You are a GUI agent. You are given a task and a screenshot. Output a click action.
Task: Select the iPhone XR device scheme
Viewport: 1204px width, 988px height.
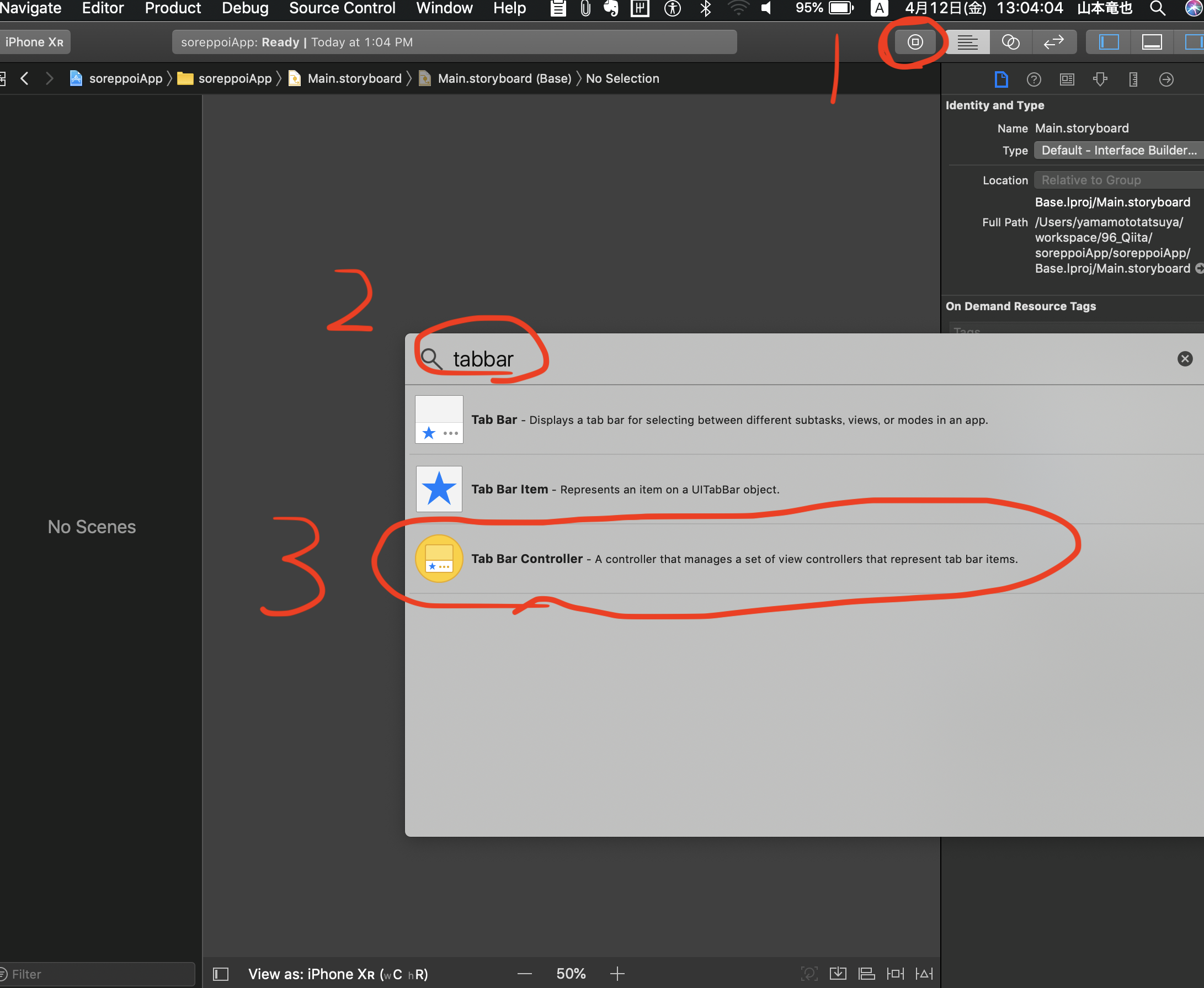pos(34,42)
